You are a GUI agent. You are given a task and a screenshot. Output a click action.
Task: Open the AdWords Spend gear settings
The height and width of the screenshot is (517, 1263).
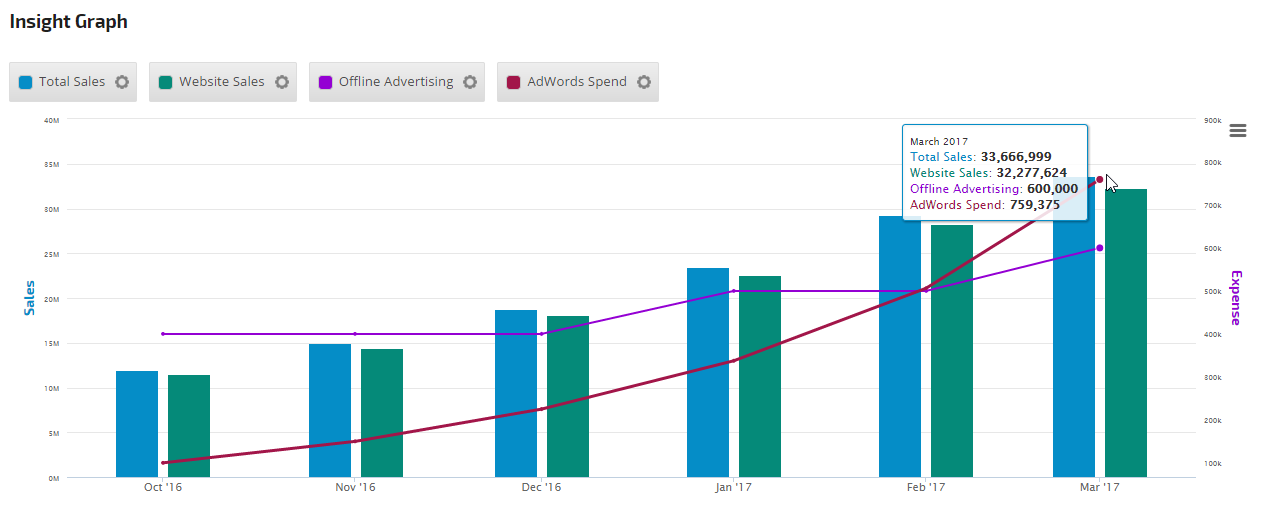[x=644, y=82]
